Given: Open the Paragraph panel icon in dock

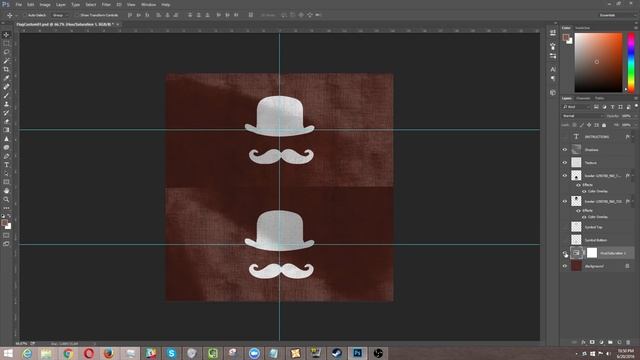Looking at the screenshot, I should coord(553,78).
